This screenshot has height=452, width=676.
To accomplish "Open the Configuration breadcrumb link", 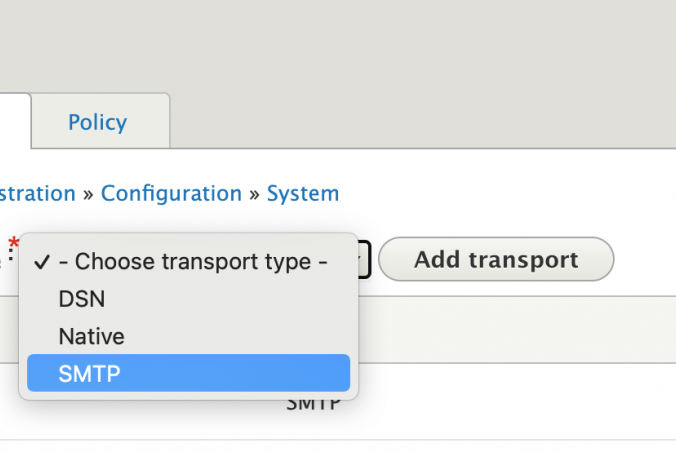I will (x=171, y=193).
